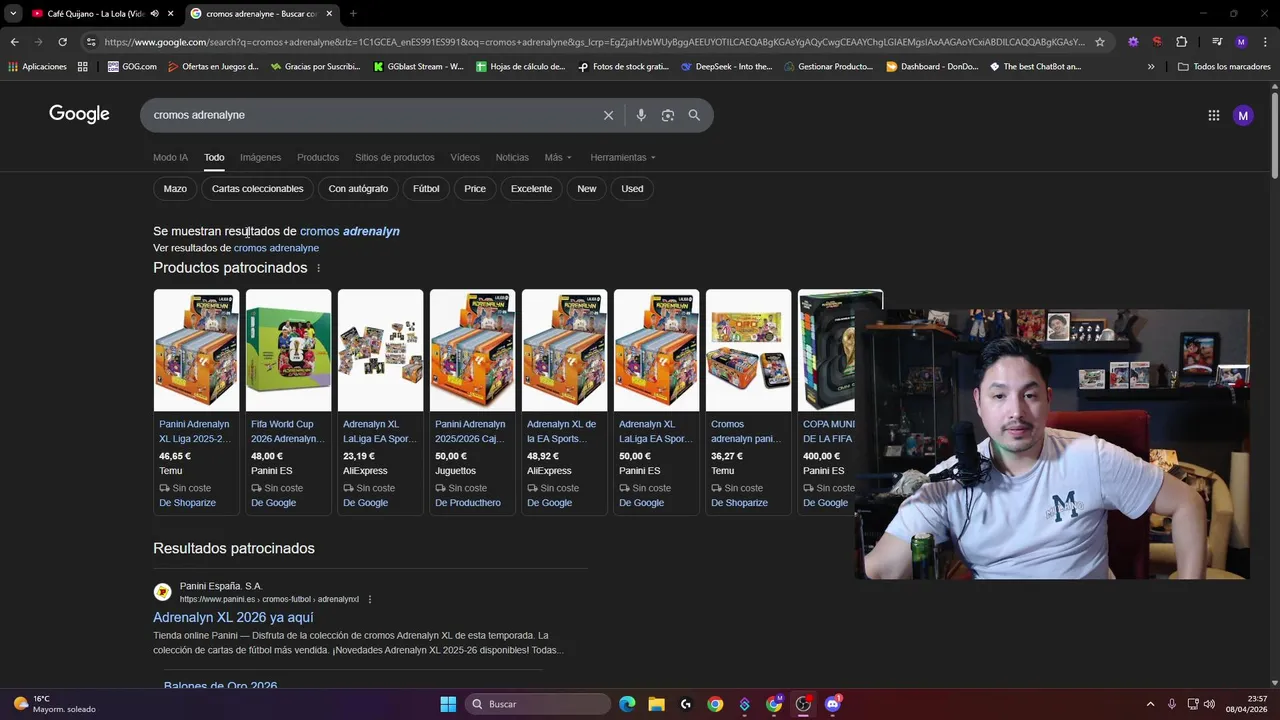Open the Fifa World Cup 2026 product image
This screenshot has height=720, width=1280.
click(x=288, y=350)
